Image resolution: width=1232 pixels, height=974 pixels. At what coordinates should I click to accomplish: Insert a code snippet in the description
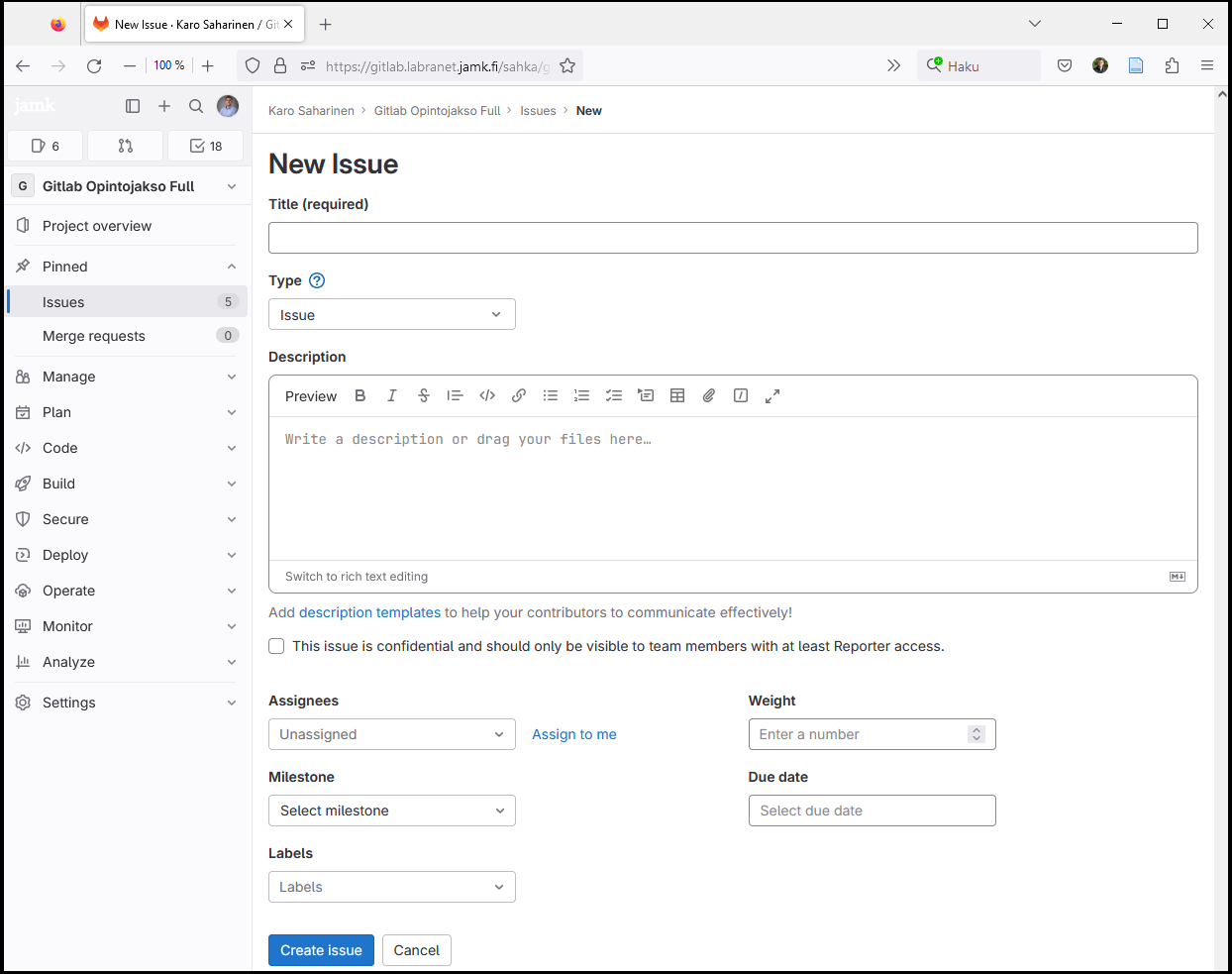[487, 395]
